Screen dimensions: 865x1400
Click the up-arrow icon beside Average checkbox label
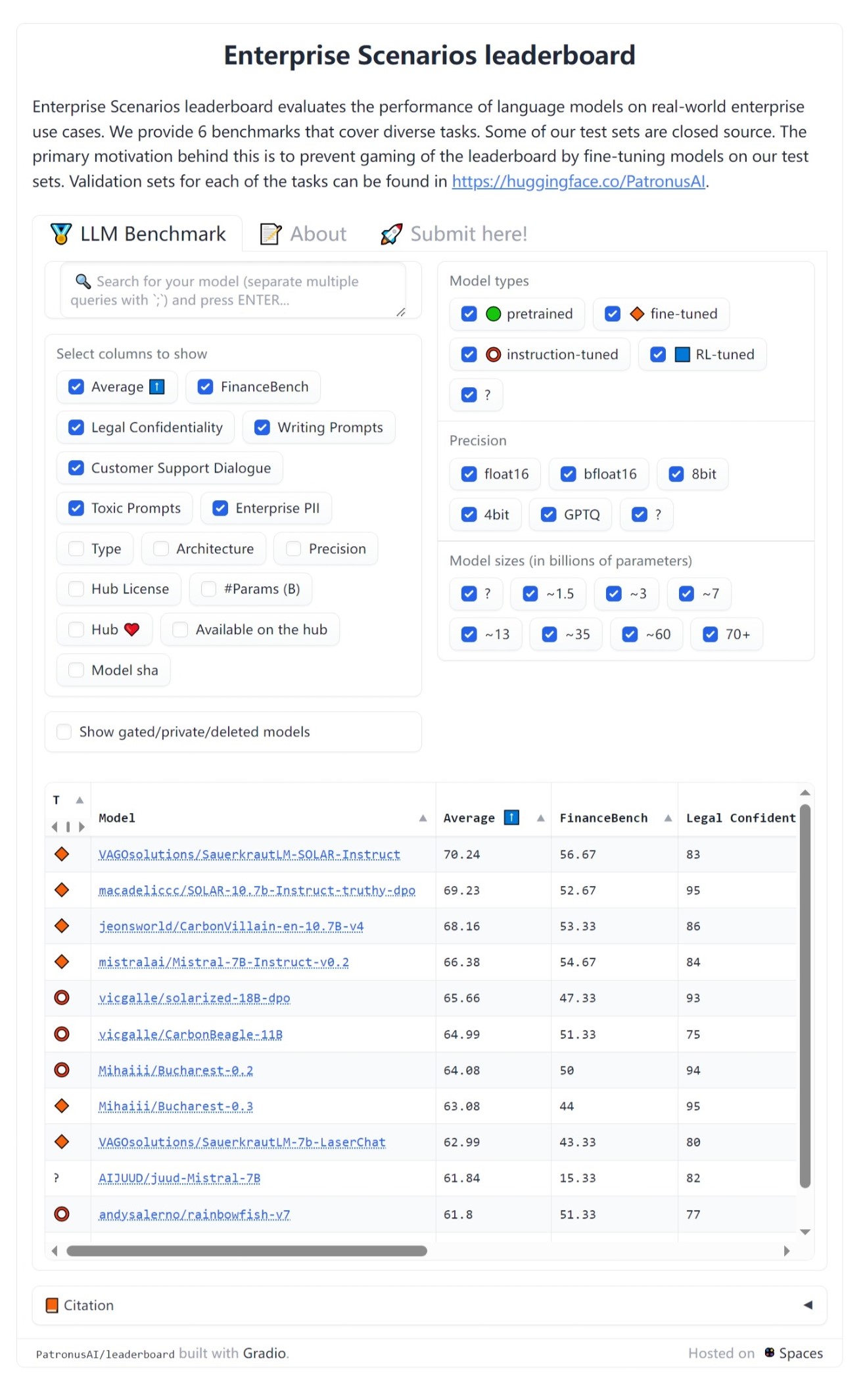[157, 387]
